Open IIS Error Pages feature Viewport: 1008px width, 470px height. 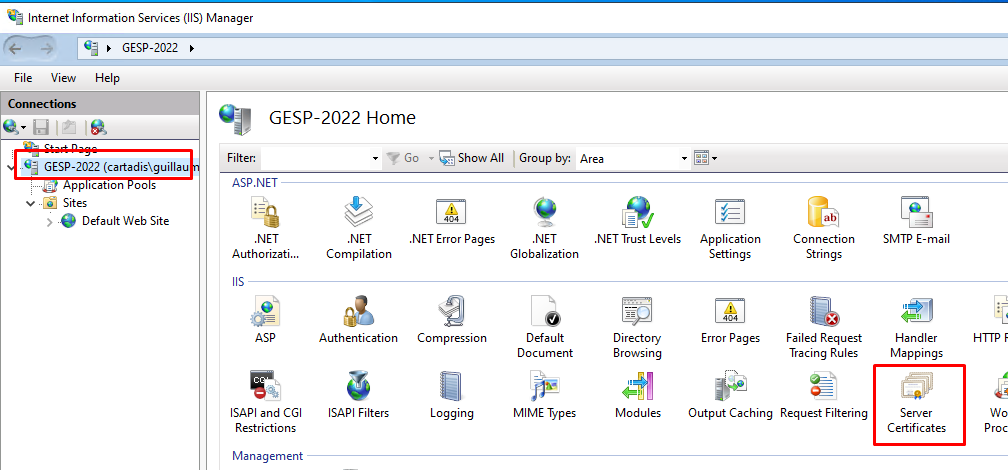point(730,320)
